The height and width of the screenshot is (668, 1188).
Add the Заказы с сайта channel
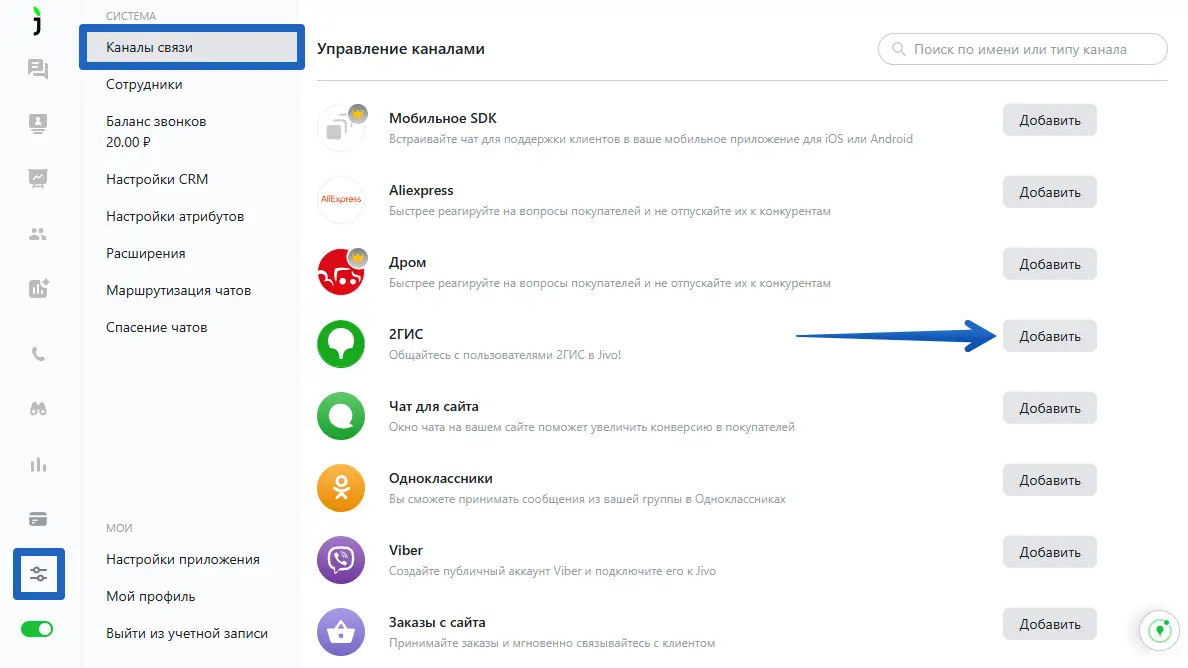1049,623
